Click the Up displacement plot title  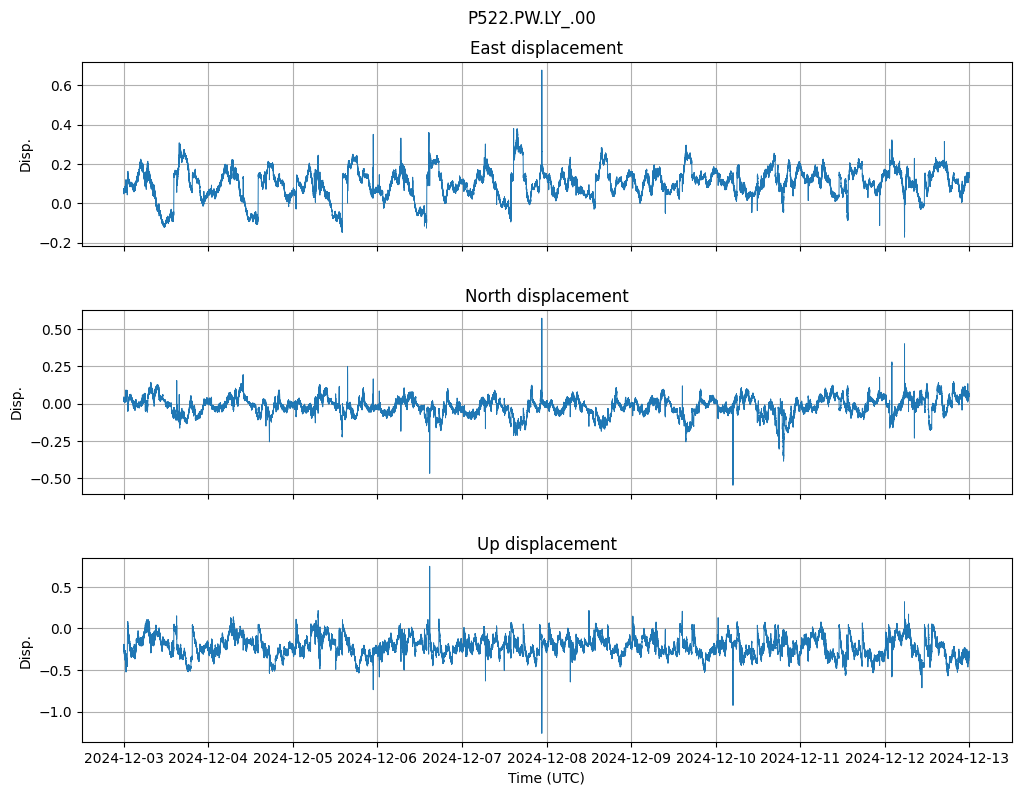click(546, 544)
